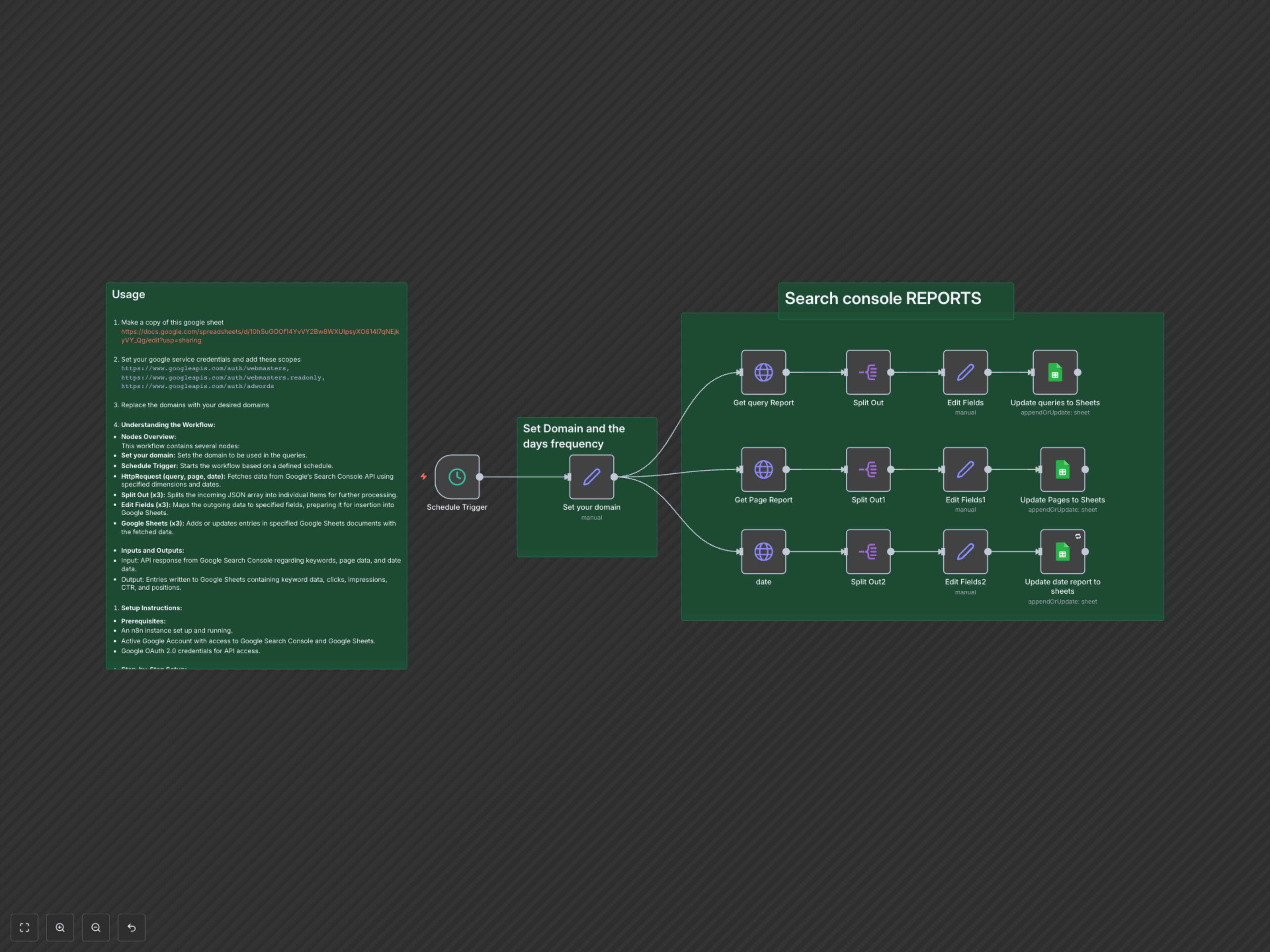The image size is (1270, 952).
Task: Click the Split Out node
Action: (868, 372)
